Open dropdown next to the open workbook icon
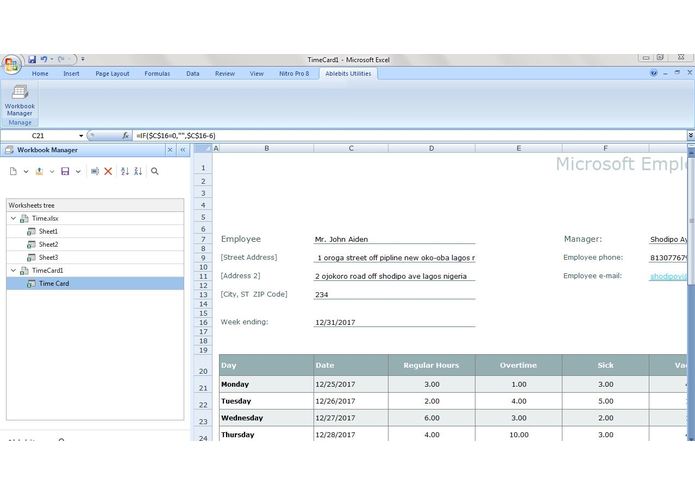 [x=52, y=171]
